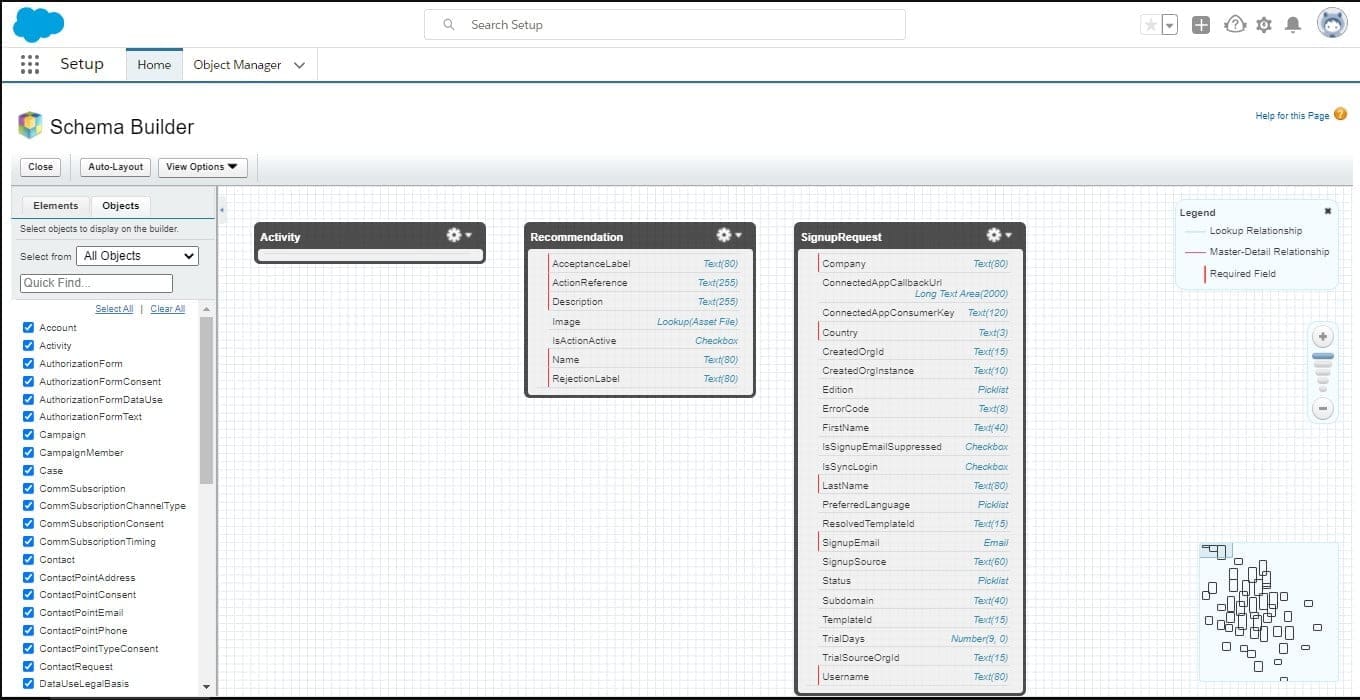
Task: Open the App Launcher grid icon
Action: 30,64
